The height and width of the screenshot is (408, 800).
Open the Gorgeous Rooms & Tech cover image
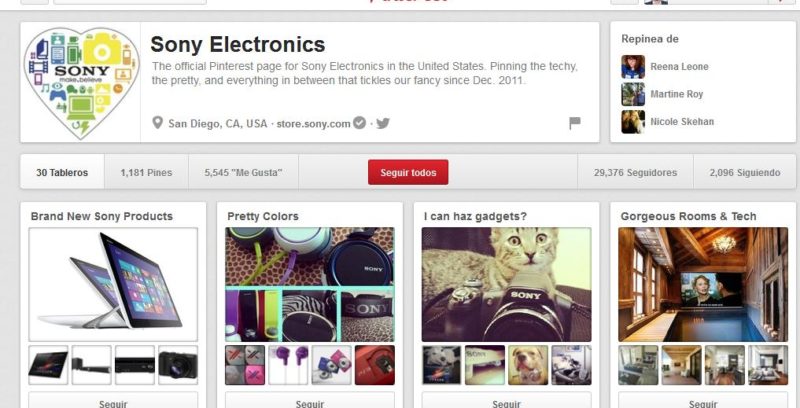[703, 284]
